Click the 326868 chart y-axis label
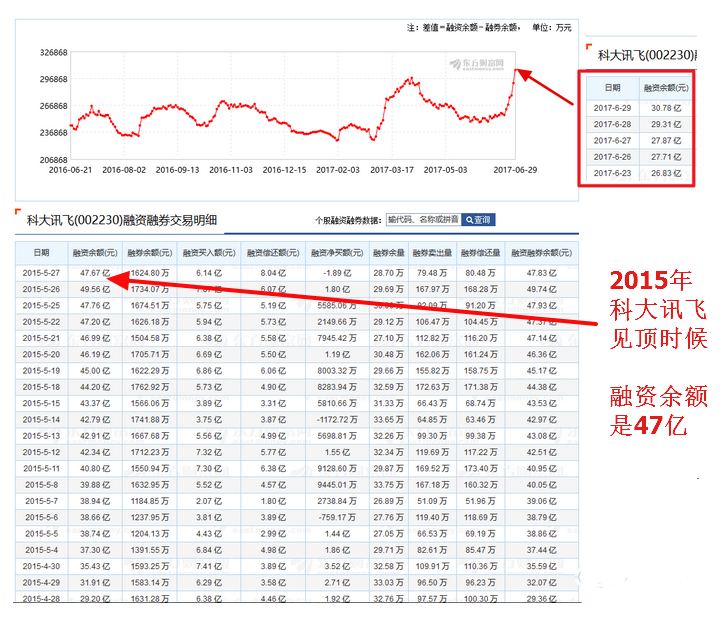 point(53,52)
